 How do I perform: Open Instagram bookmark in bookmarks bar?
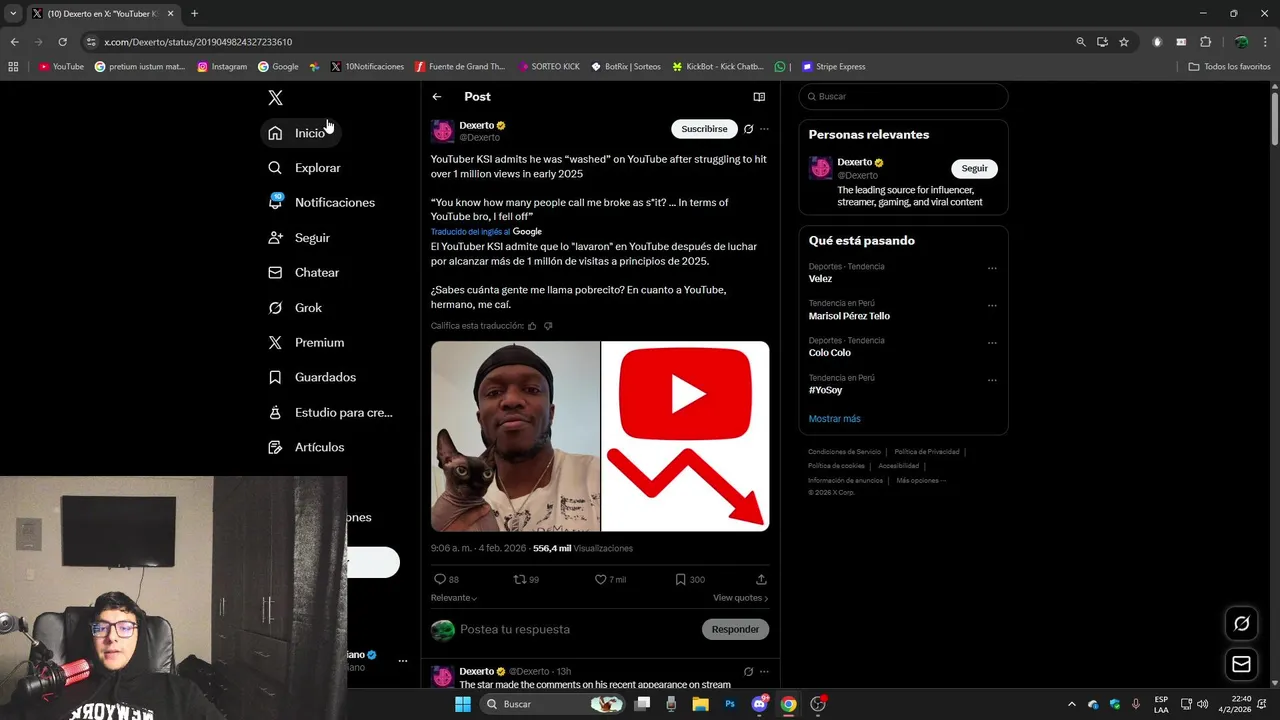tap(222, 67)
